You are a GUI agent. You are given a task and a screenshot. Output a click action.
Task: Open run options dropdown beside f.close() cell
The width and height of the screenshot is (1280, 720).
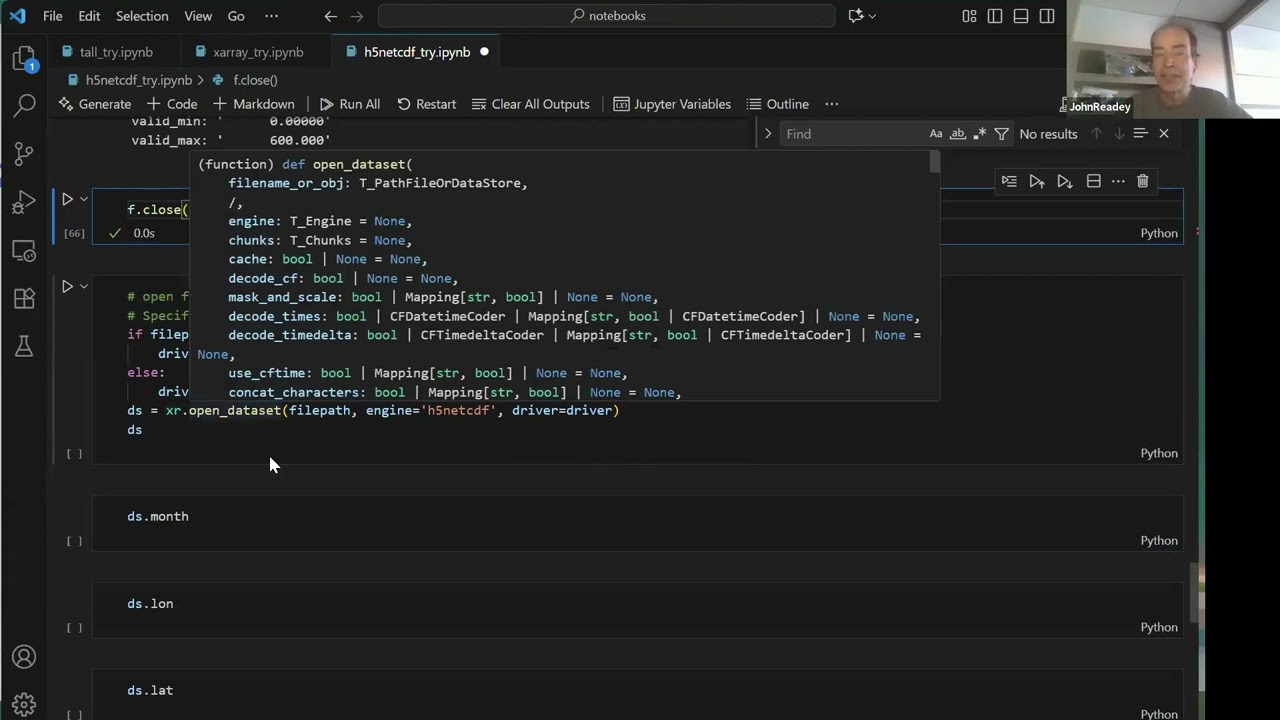point(84,200)
